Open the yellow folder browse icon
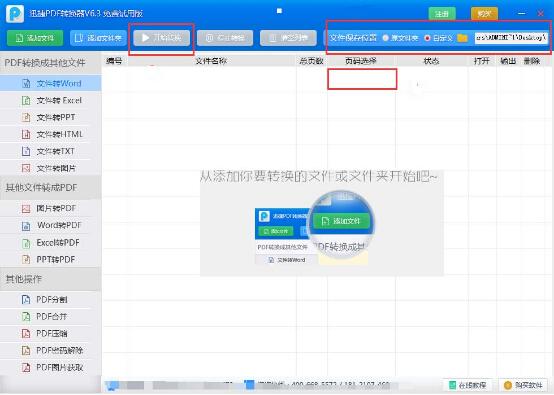 click(x=462, y=38)
